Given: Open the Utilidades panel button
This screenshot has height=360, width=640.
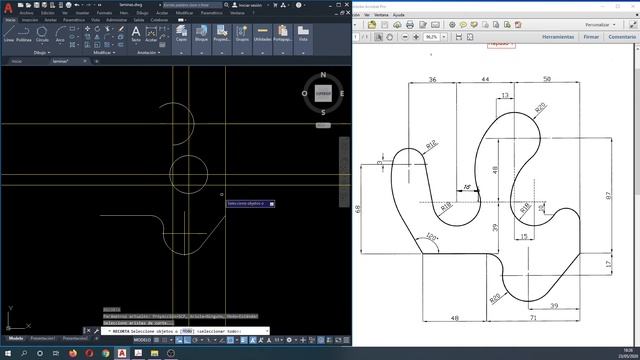Looking at the screenshot, I should [262, 34].
